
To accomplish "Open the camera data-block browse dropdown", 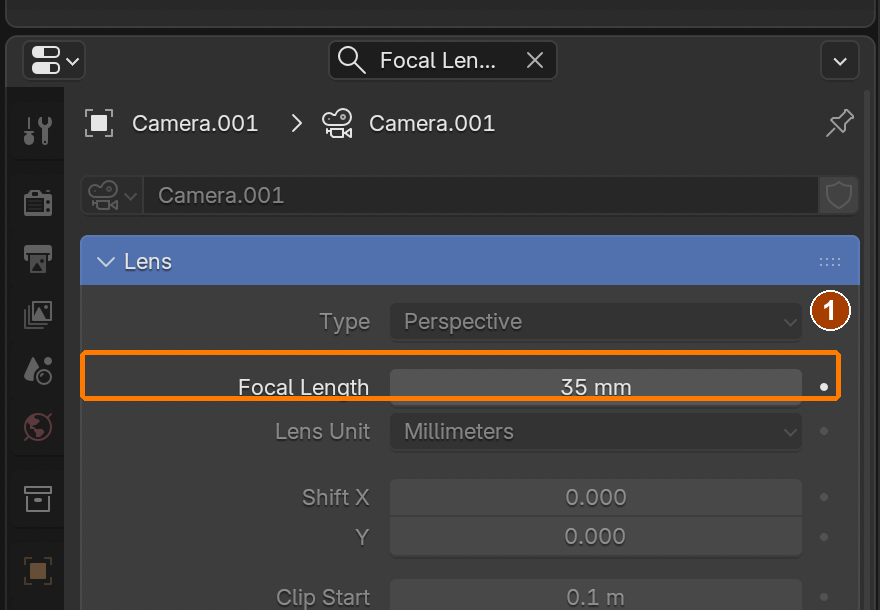I will point(112,195).
